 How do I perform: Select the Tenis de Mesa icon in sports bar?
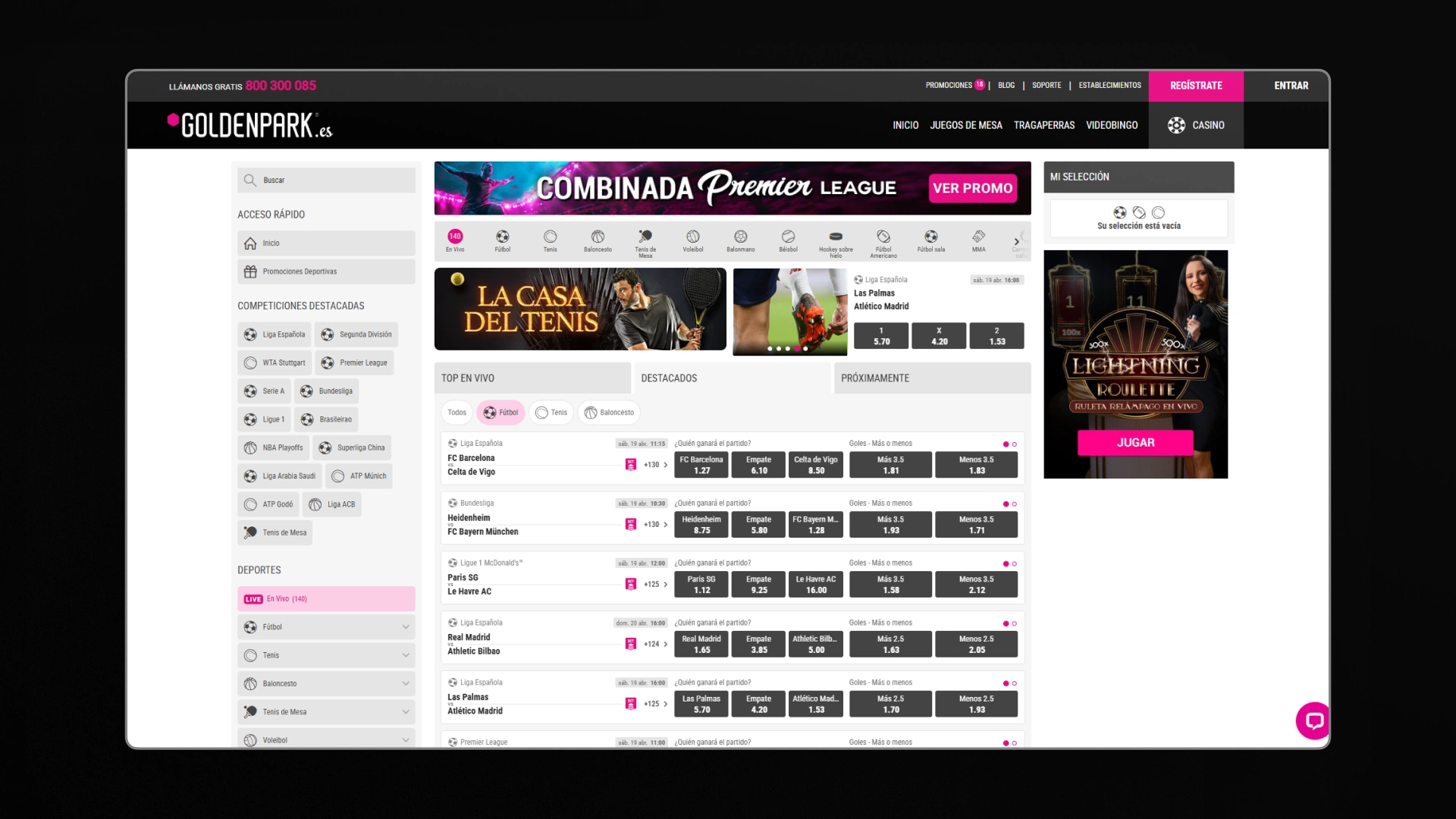[x=645, y=243]
